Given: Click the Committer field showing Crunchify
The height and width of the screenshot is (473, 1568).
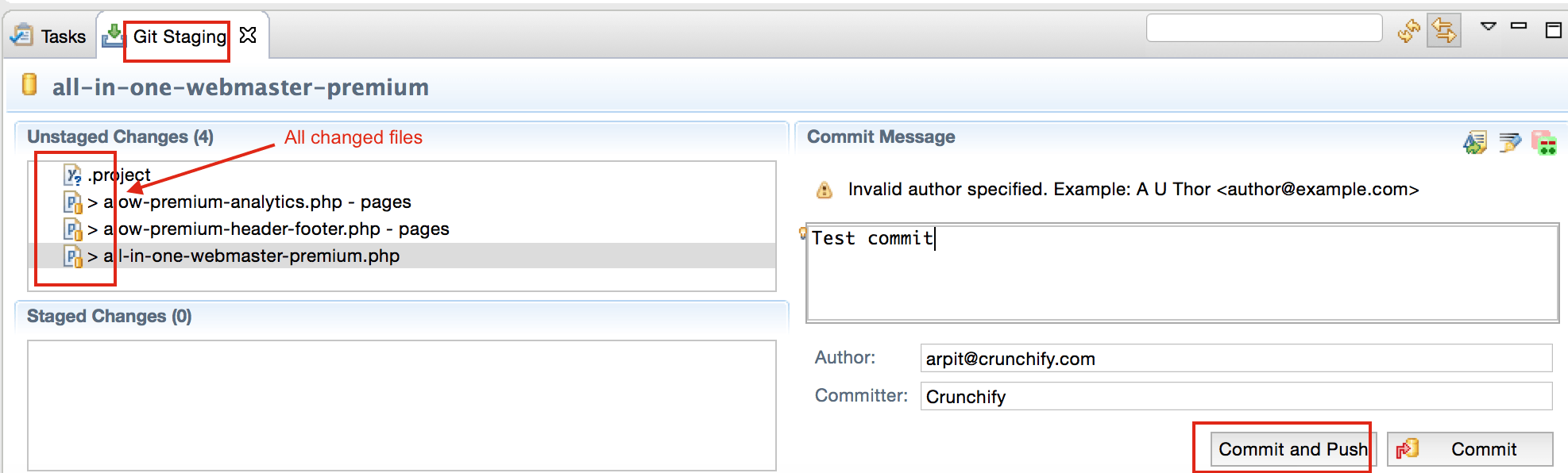Looking at the screenshot, I should point(1236,396).
